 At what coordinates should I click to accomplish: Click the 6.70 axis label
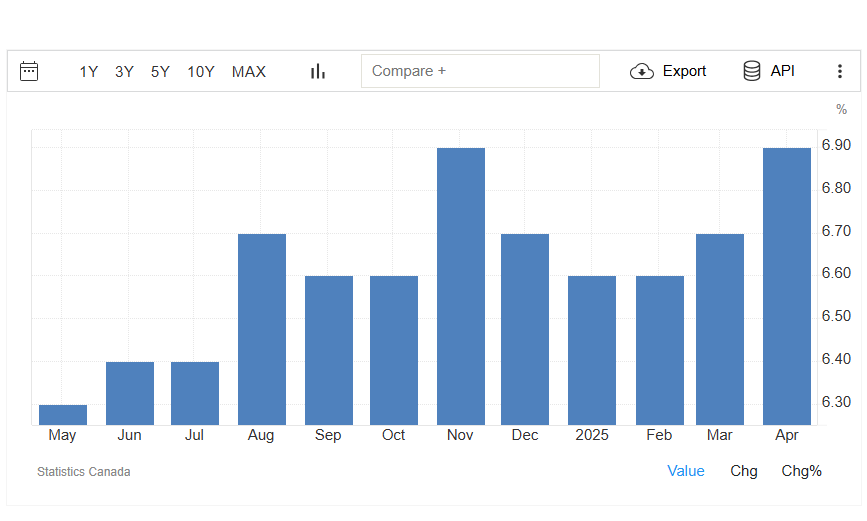coord(836,231)
